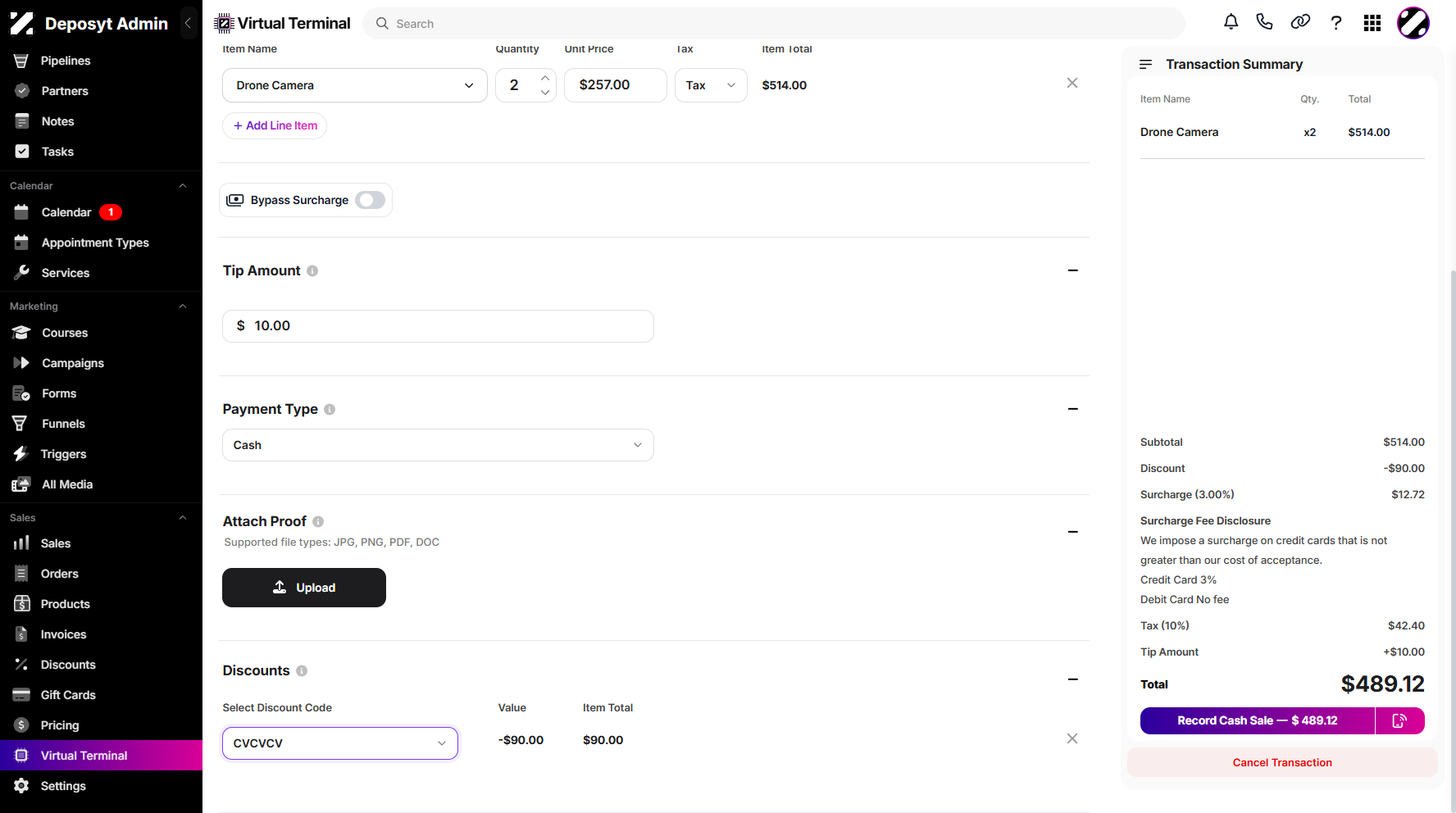Viewport: 1456px width, 813px height.
Task: Click Record Cash Sale button
Action: point(1257,720)
